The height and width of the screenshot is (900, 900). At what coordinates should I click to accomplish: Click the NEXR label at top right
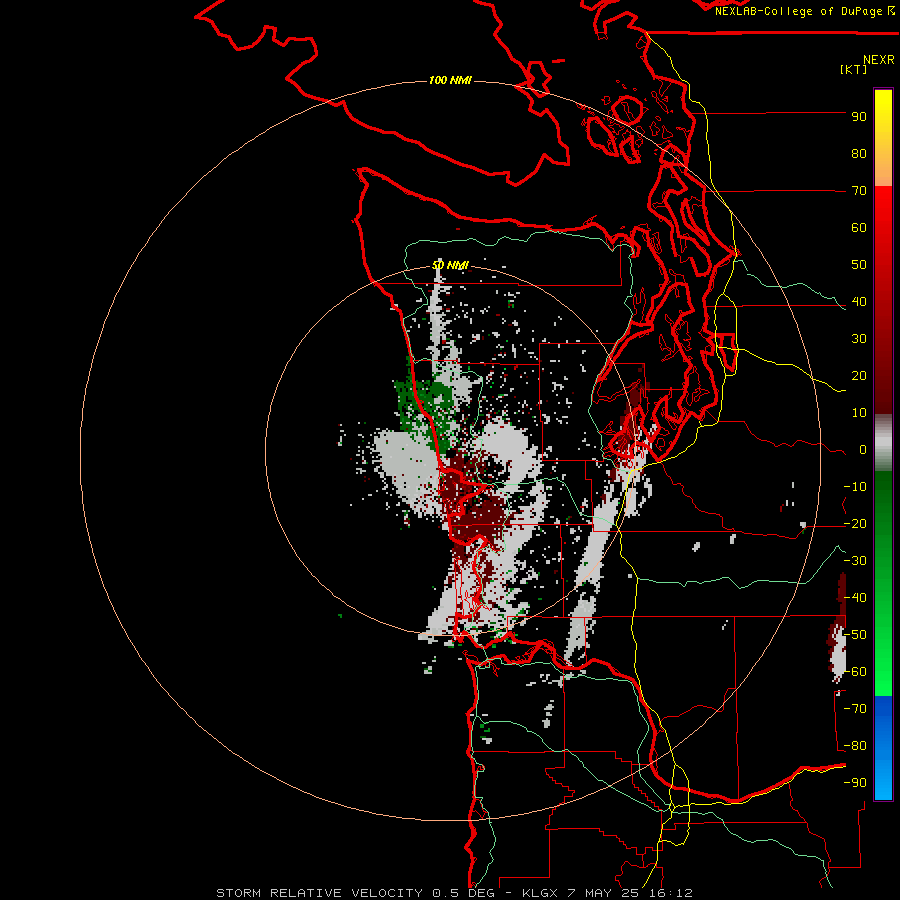(878, 60)
